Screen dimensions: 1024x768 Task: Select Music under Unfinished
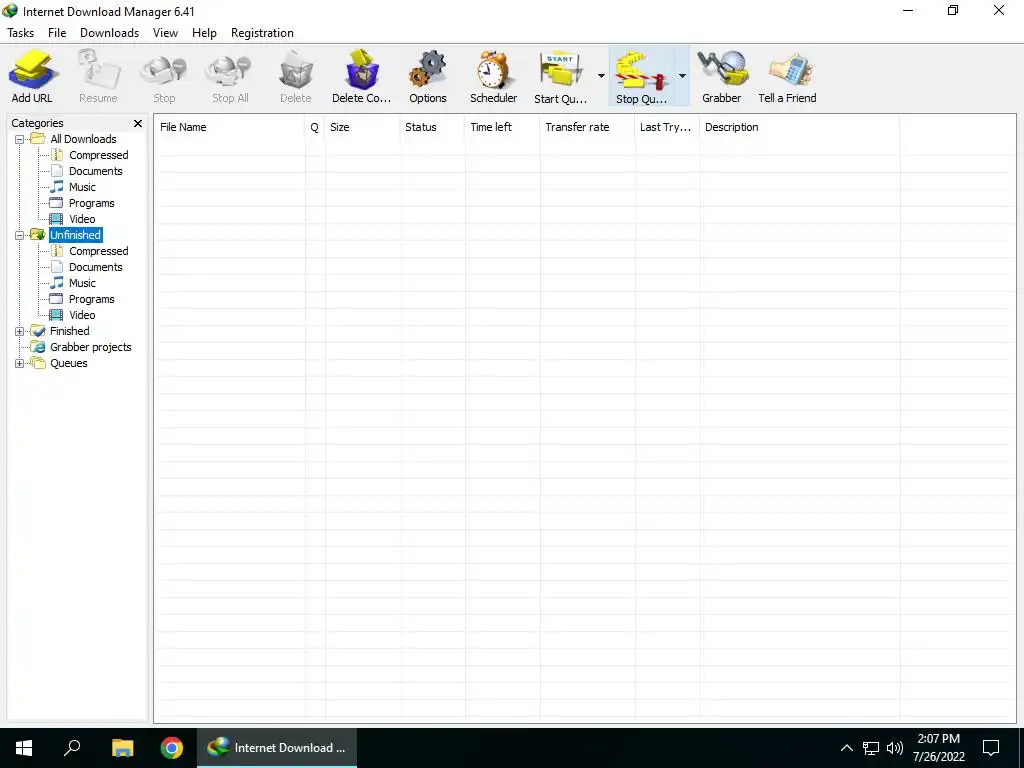pyautogui.click(x=82, y=283)
